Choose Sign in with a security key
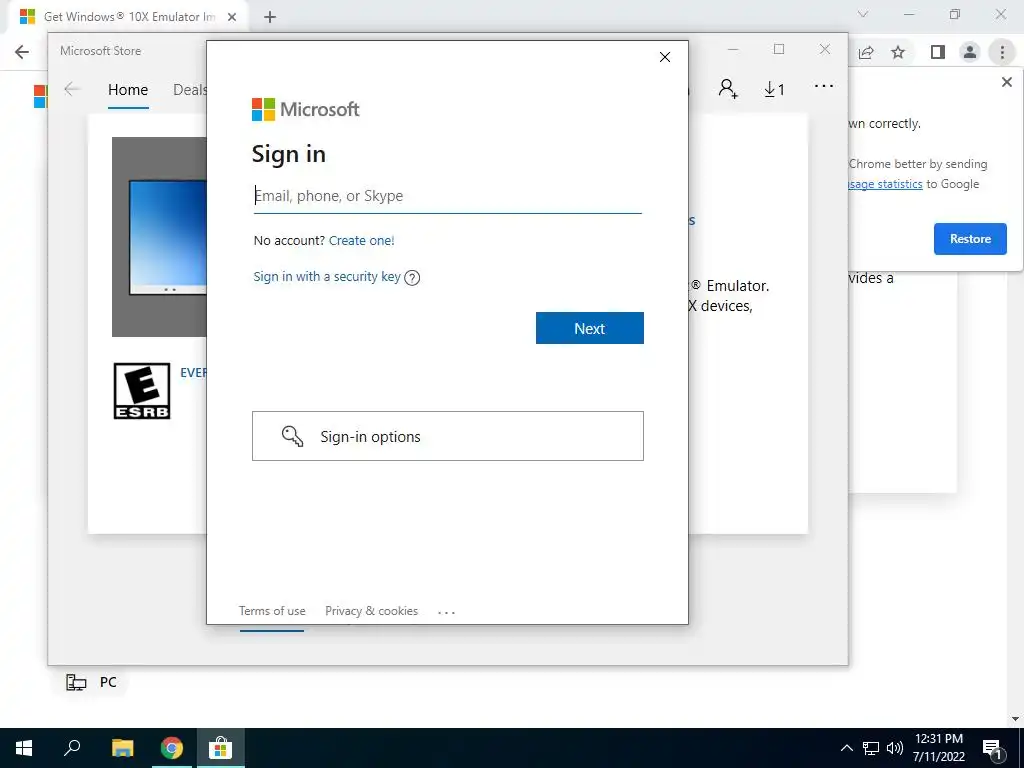This screenshot has height=768, width=1024. (x=327, y=276)
